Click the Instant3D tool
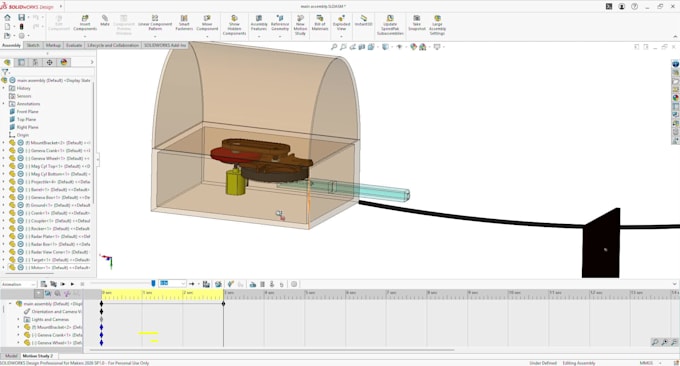 (363, 20)
